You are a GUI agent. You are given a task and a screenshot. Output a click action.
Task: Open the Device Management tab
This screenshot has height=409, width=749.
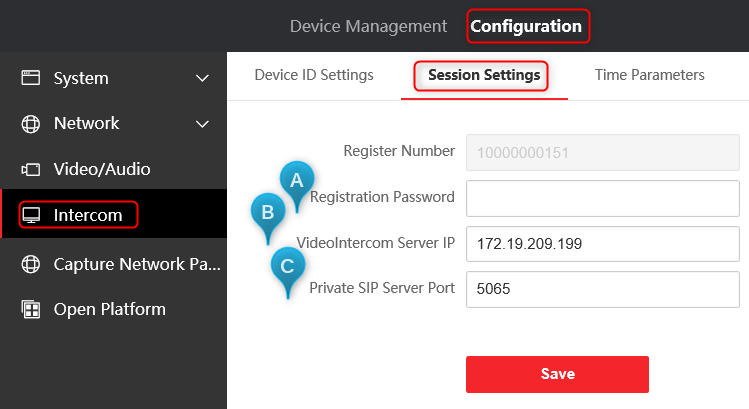tap(368, 26)
